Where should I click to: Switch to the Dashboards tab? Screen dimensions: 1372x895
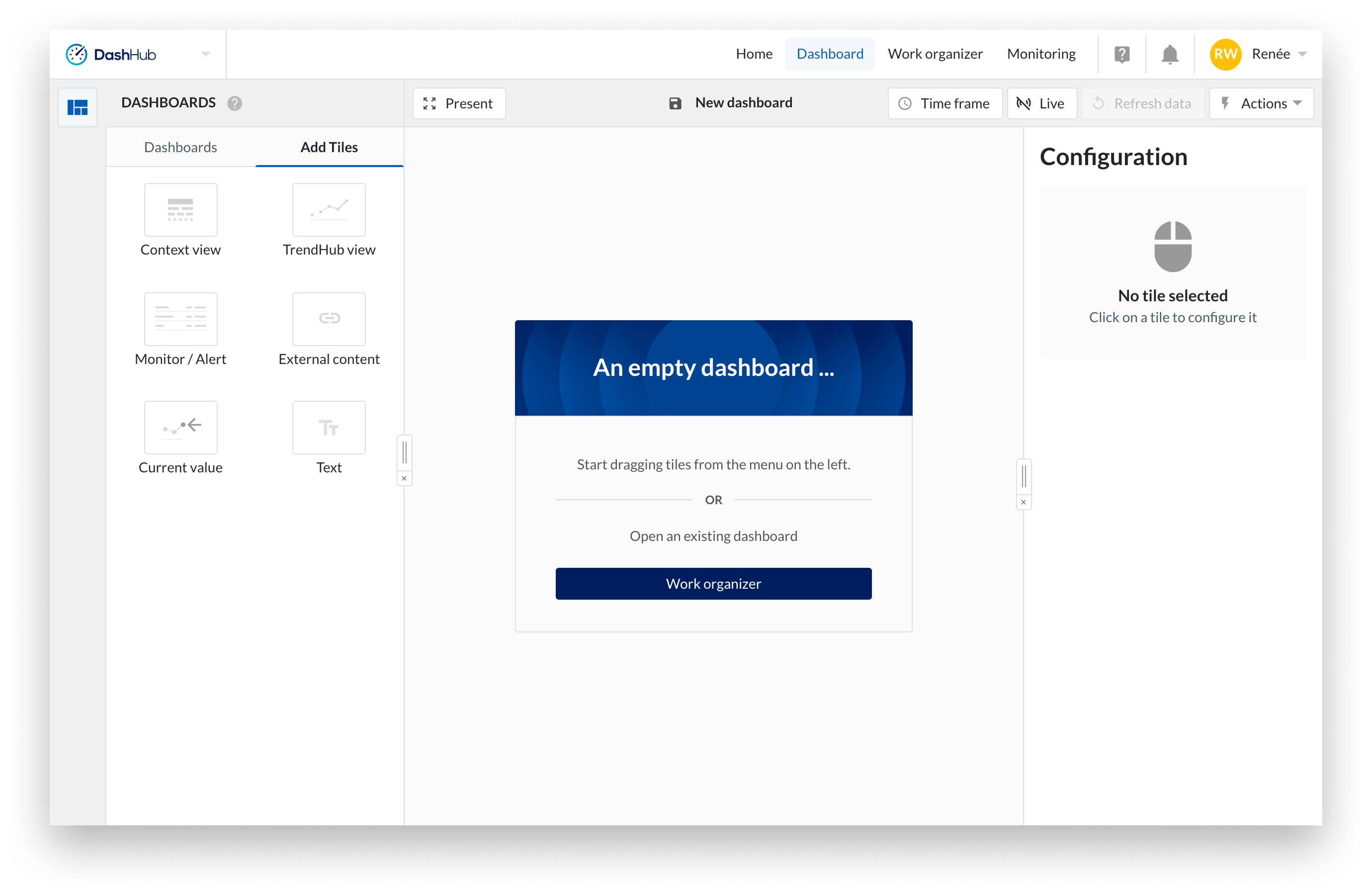[180, 147]
